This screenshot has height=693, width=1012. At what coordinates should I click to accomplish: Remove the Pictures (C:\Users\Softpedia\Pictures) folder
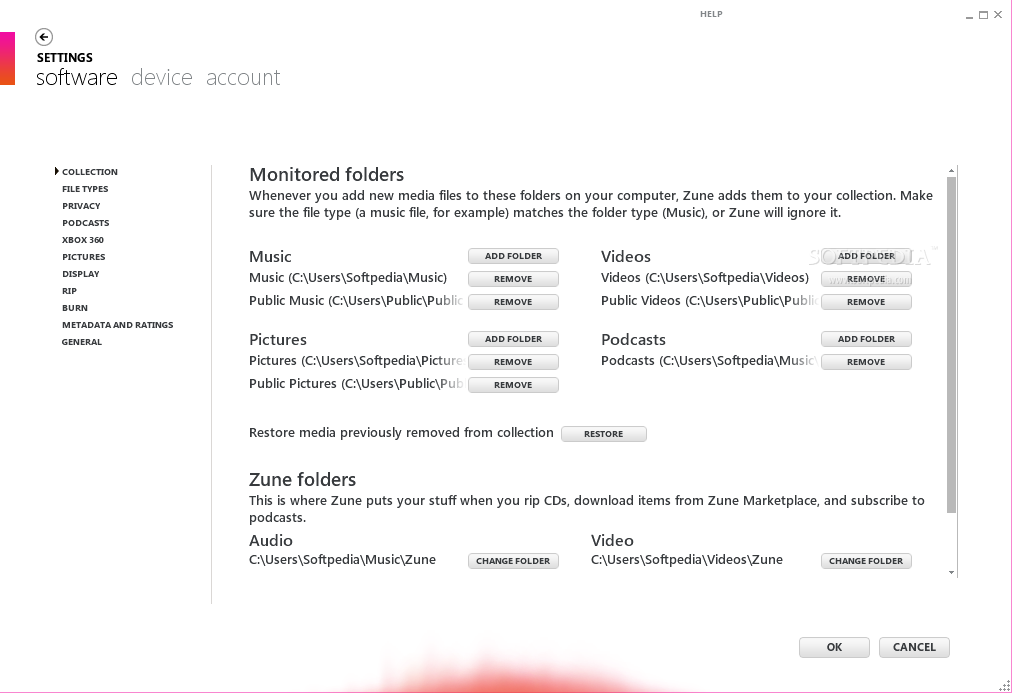pos(513,362)
